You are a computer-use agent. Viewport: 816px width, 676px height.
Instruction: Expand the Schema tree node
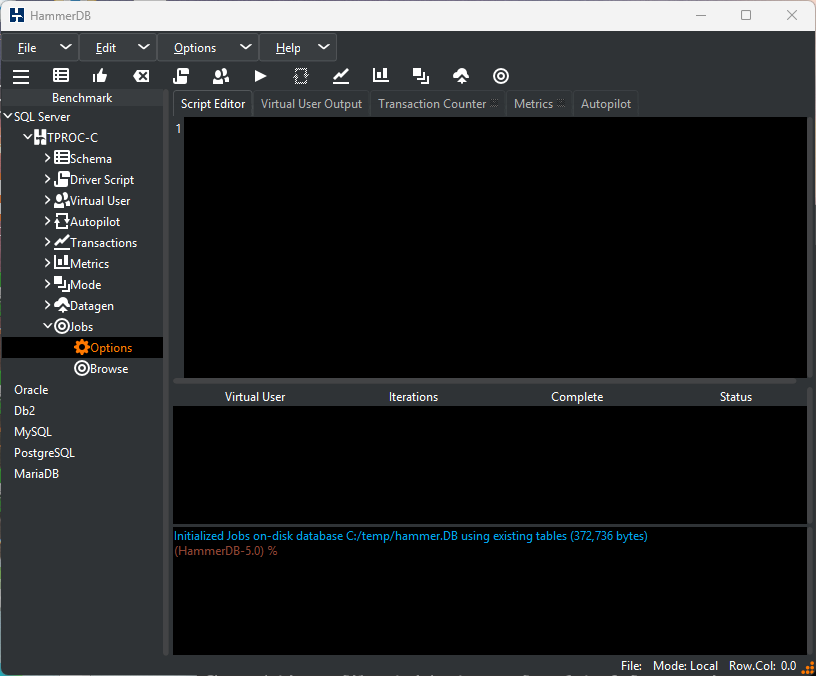tap(47, 157)
